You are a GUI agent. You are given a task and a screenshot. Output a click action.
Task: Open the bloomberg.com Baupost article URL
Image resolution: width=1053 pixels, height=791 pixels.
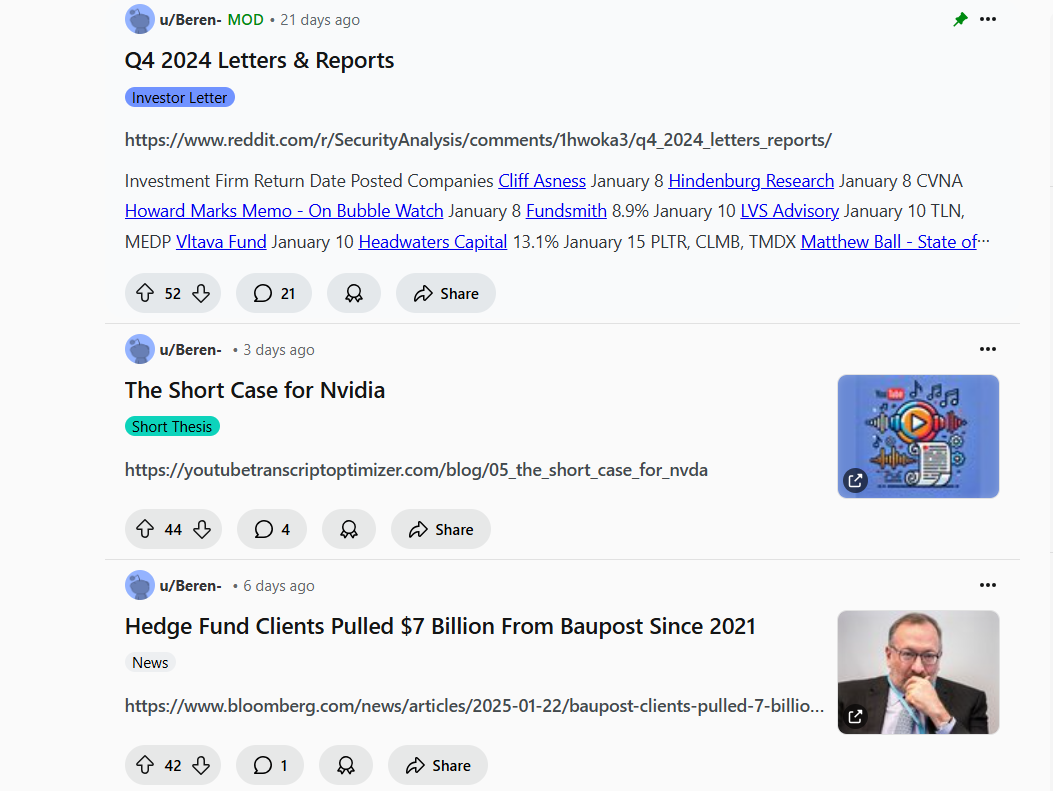coord(474,706)
